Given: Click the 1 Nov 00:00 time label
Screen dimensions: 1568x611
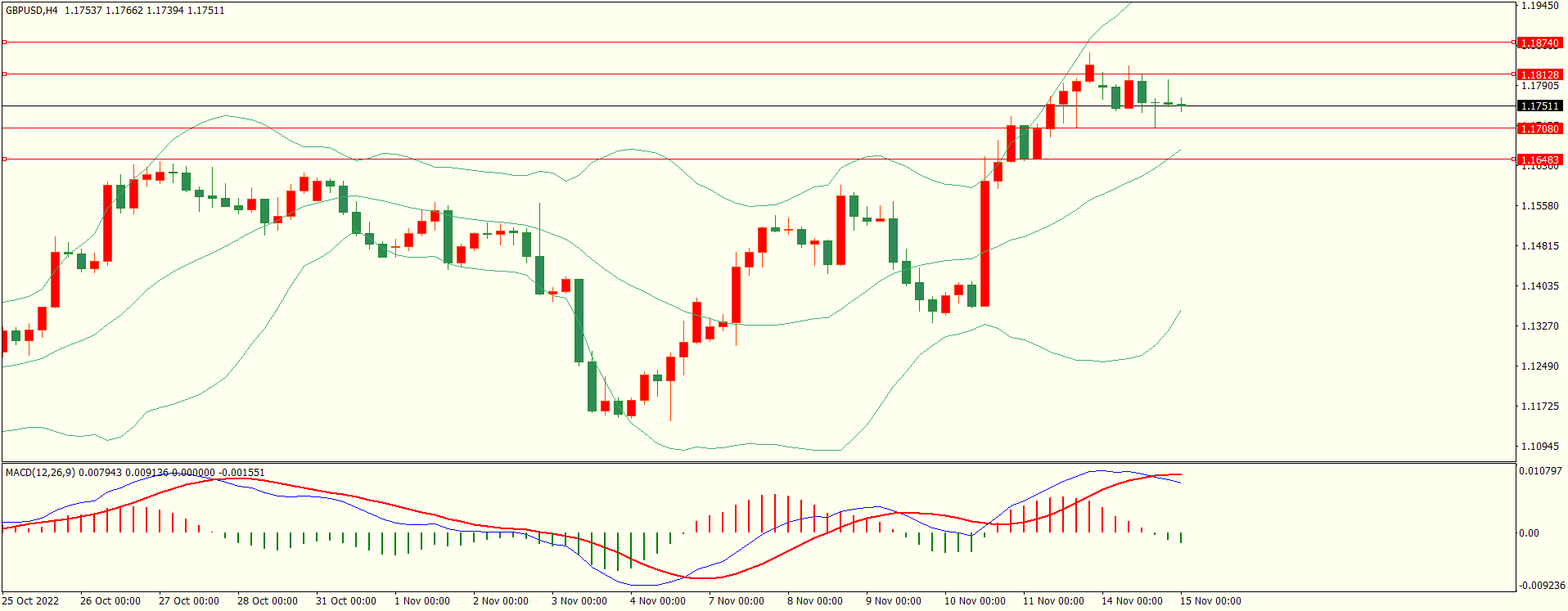Looking at the screenshot, I should [x=422, y=601].
